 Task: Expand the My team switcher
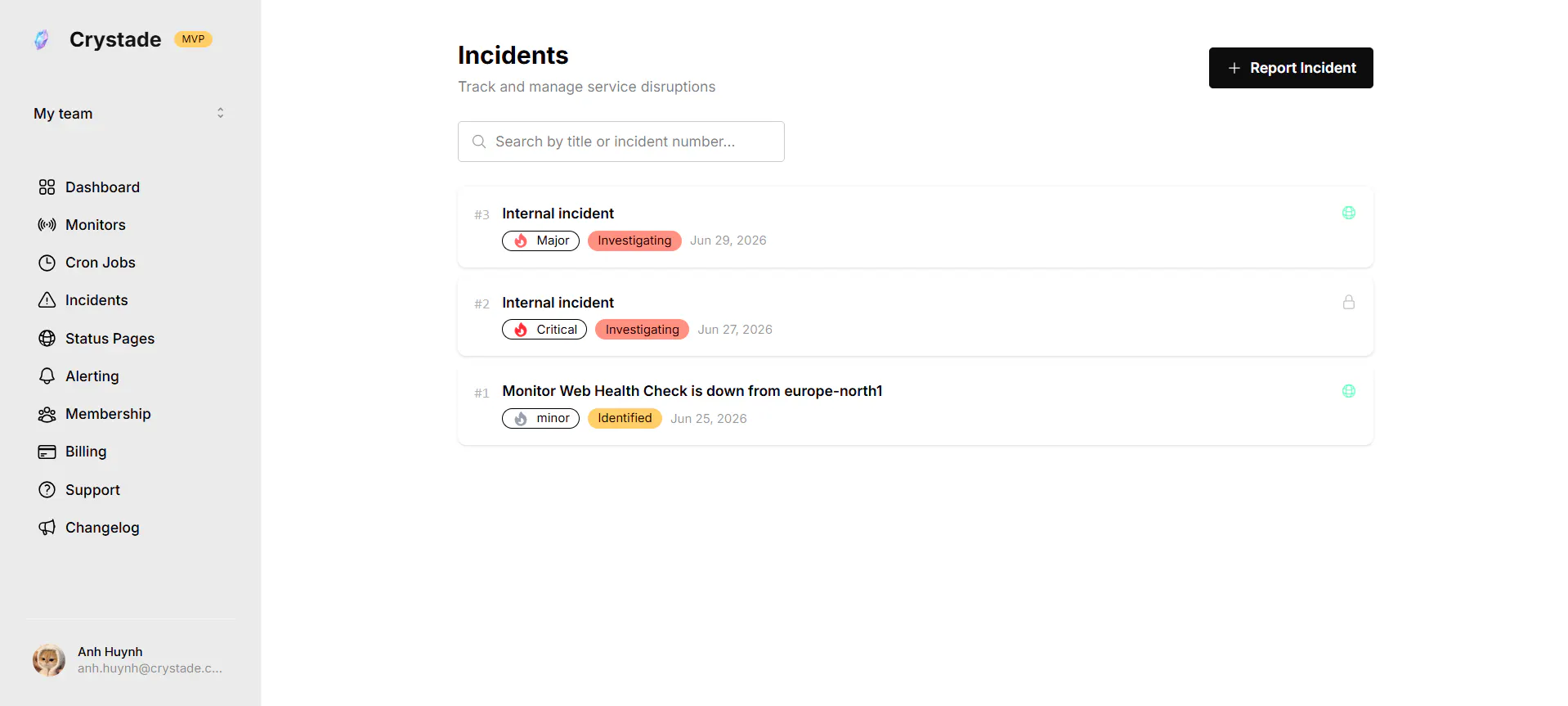pyautogui.click(x=129, y=114)
